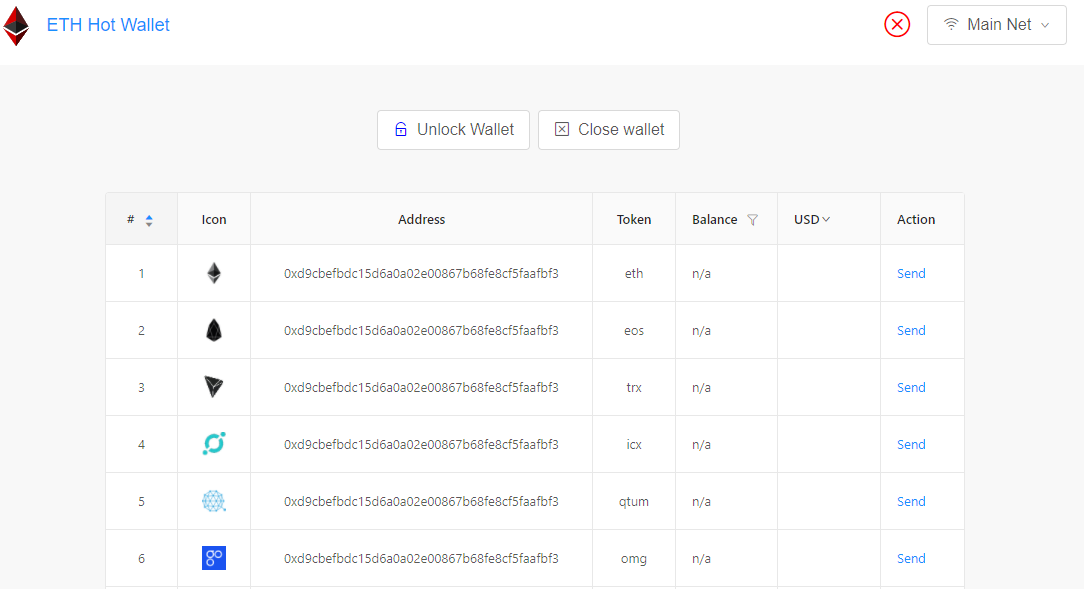Image resolution: width=1084 pixels, height=589 pixels.
Task: Click the n/a balance in qtum row
Action: [701, 501]
